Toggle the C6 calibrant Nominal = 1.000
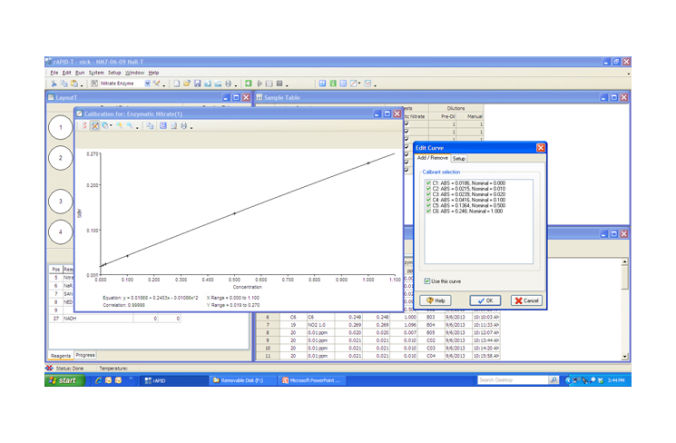 [x=428, y=212]
